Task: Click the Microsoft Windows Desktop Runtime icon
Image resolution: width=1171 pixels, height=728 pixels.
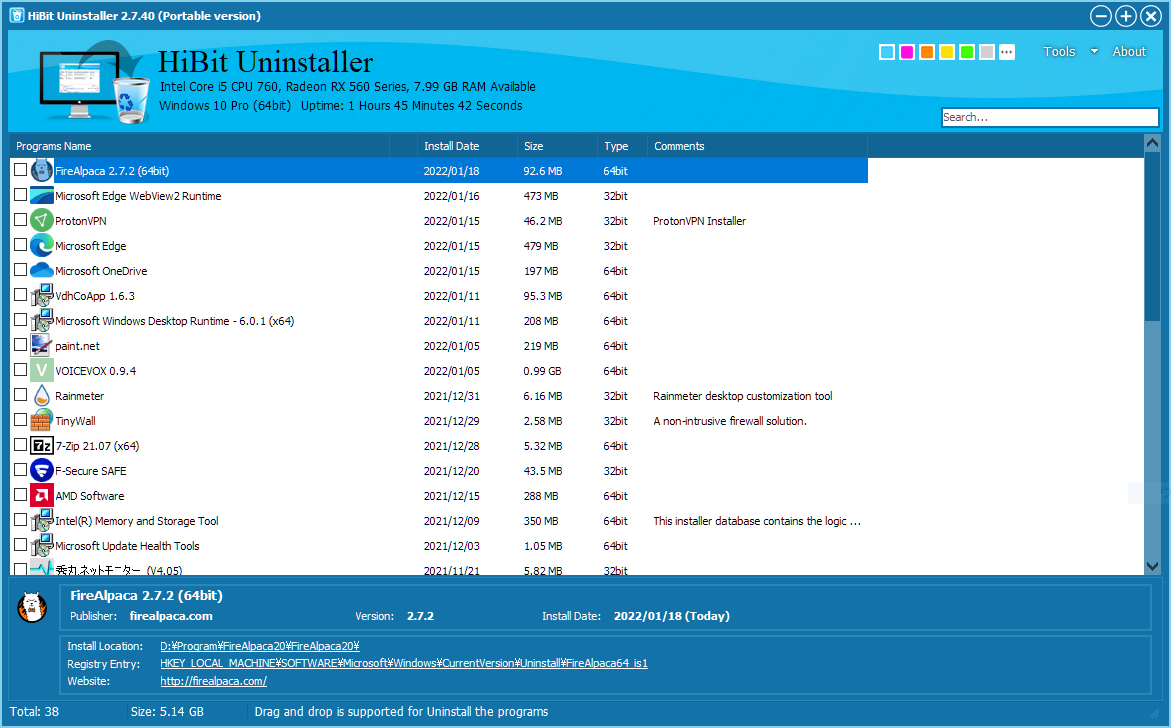Action: pos(42,320)
